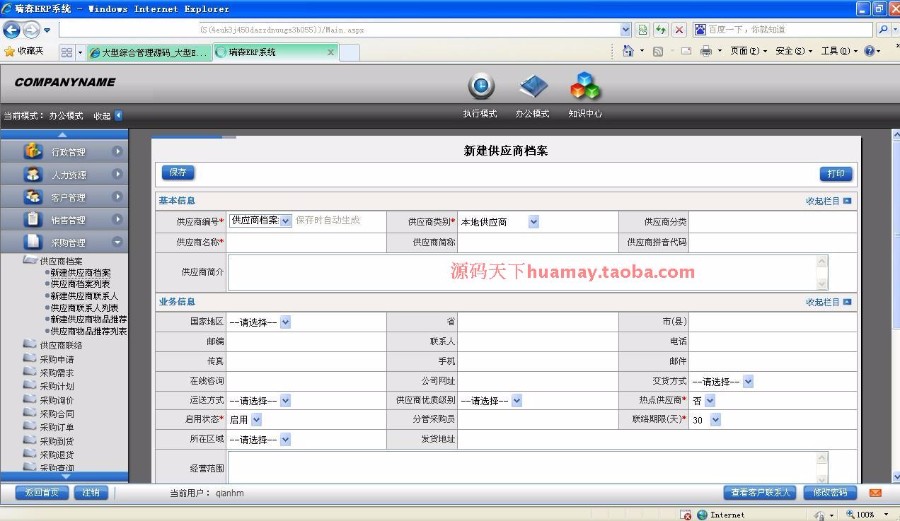Click 业务信息 收起栏目 collapse icon
Screen dimensions: 900x521
tap(847, 302)
